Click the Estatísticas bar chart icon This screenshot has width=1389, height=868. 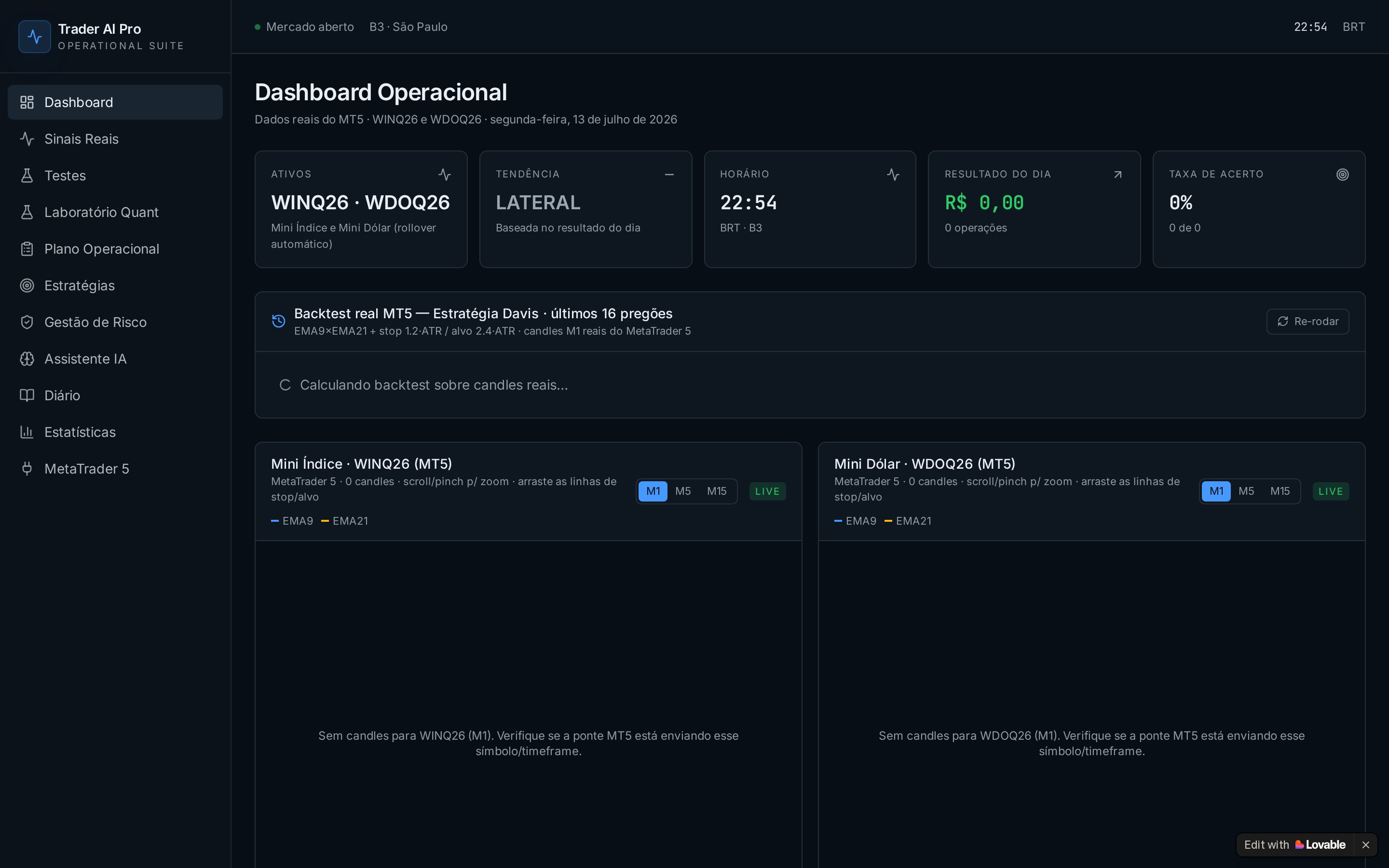tap(27, 432)
